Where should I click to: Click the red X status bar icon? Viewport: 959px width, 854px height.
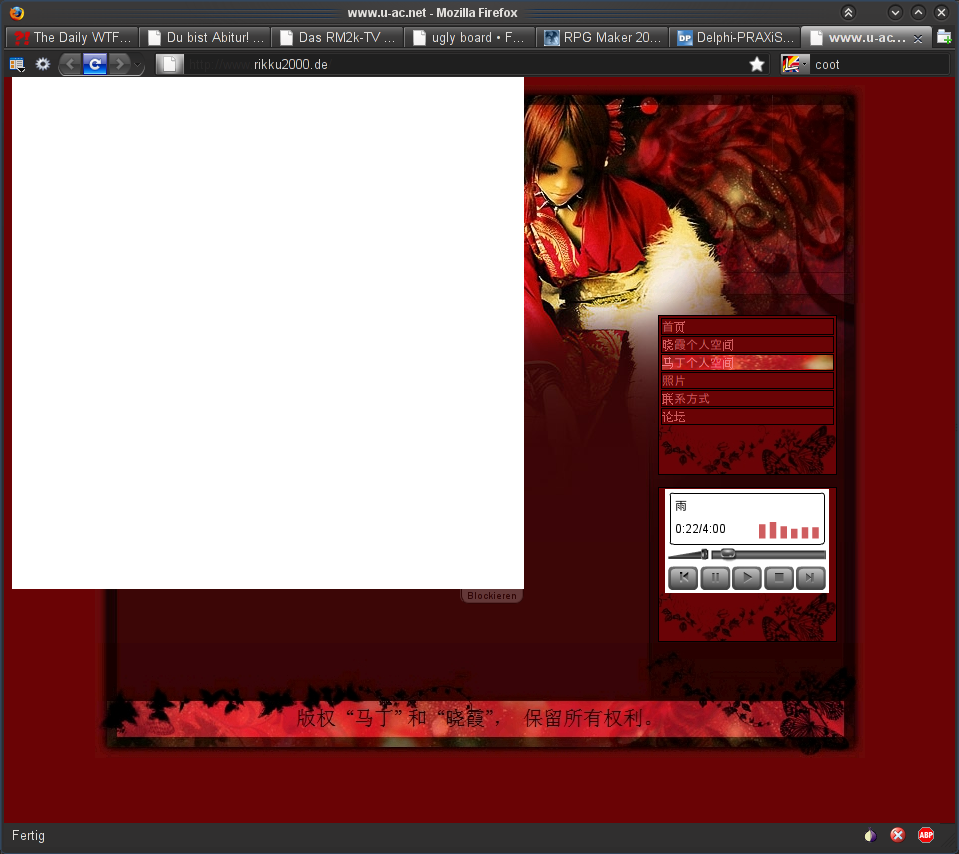(x=898, y=835)
